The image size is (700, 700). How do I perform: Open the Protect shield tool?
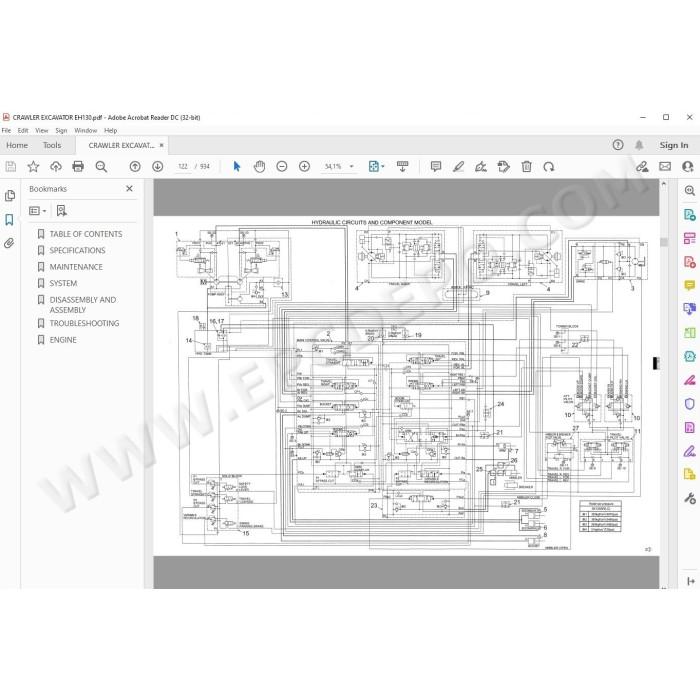tap(689, 404)
